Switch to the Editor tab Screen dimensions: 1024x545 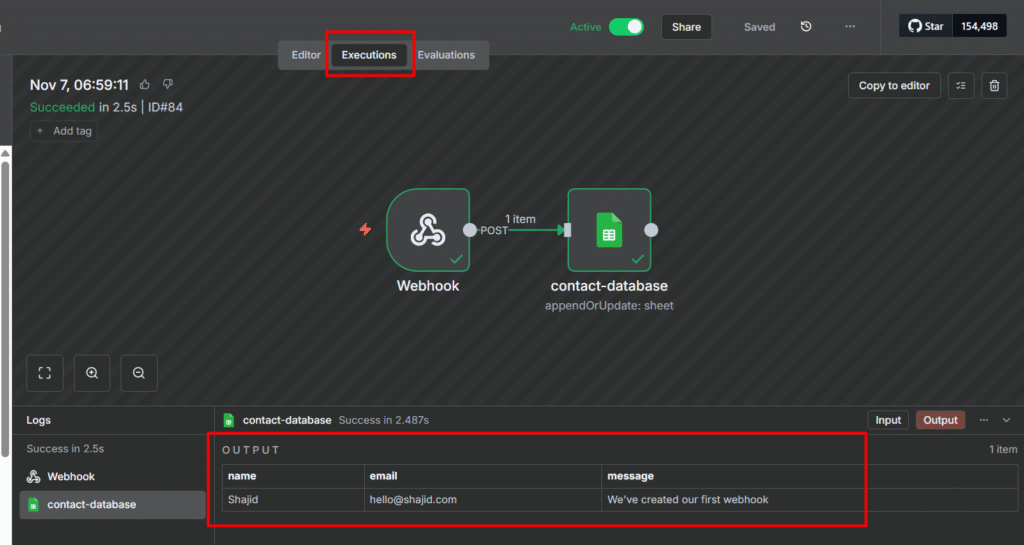(x=306, y=55)
